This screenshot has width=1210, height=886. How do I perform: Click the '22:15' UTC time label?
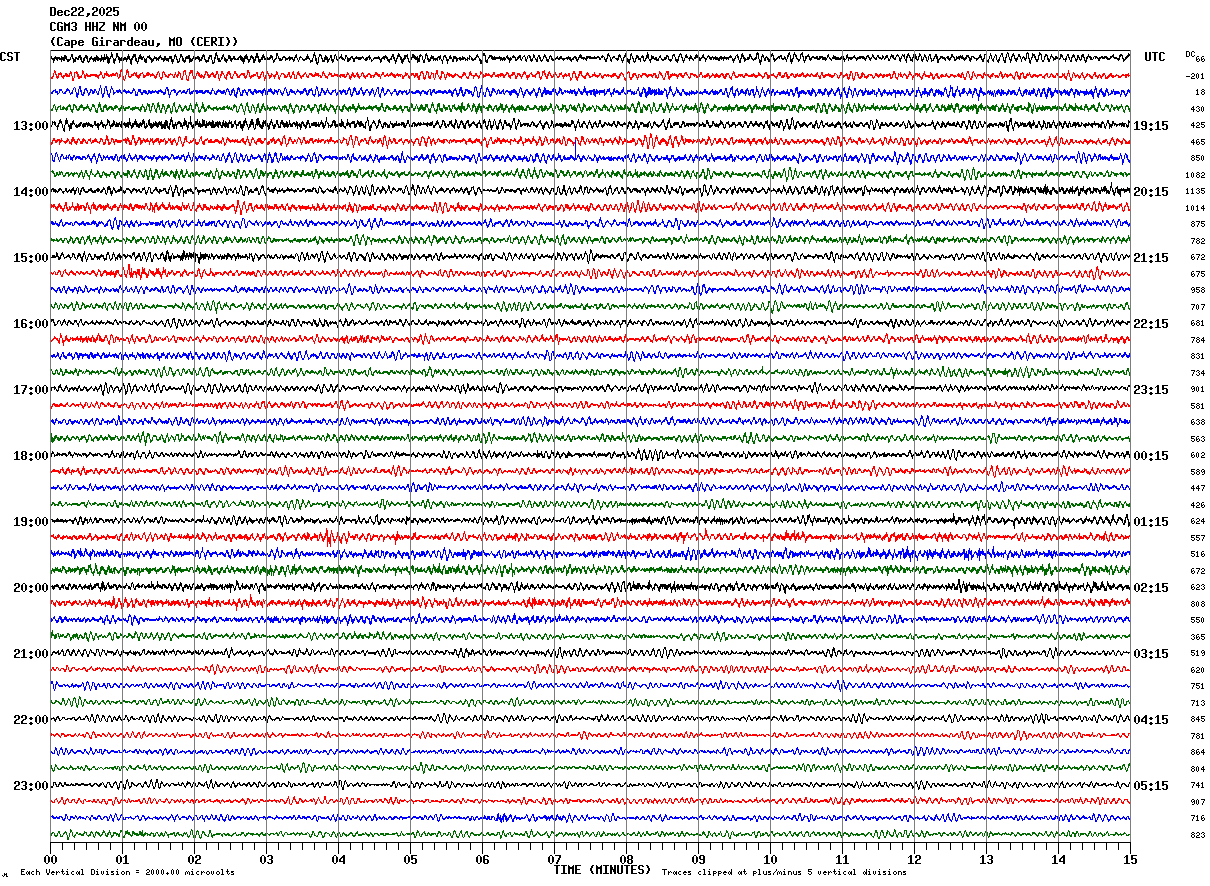1151,324
